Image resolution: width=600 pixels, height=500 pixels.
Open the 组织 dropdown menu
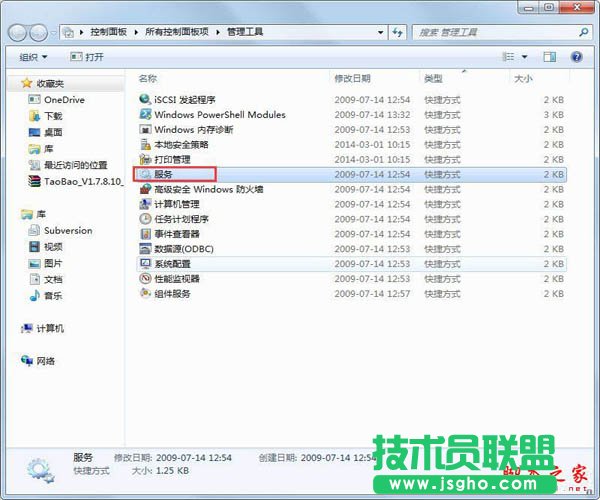33,57
